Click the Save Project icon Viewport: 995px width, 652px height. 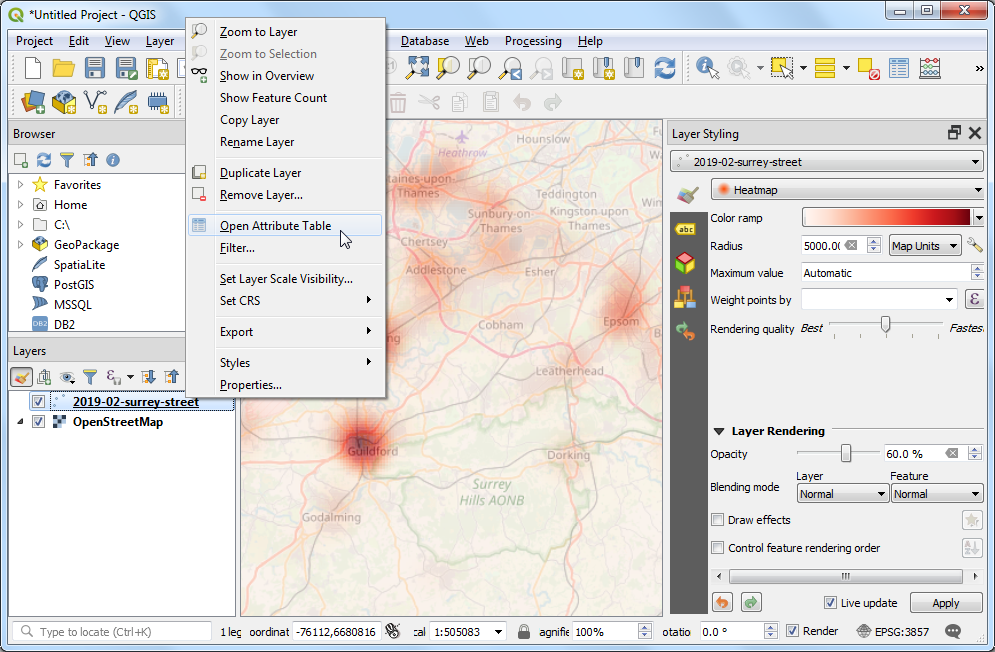tap(95, 68)
